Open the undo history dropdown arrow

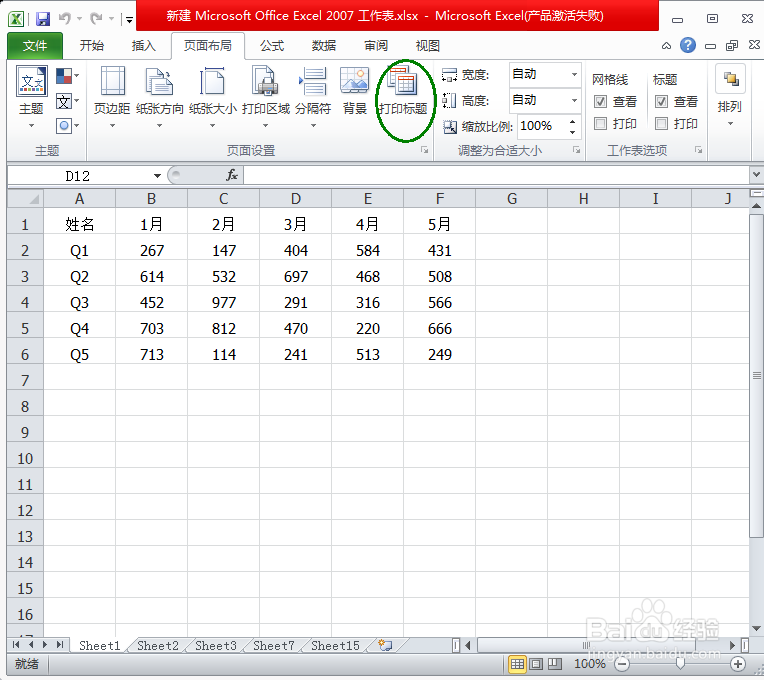point(79,19)
